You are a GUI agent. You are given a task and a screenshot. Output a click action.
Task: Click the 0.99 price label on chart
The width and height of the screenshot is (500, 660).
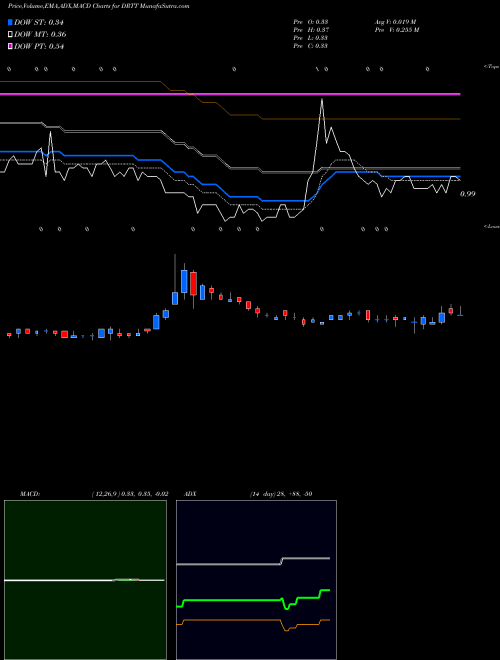468,194
